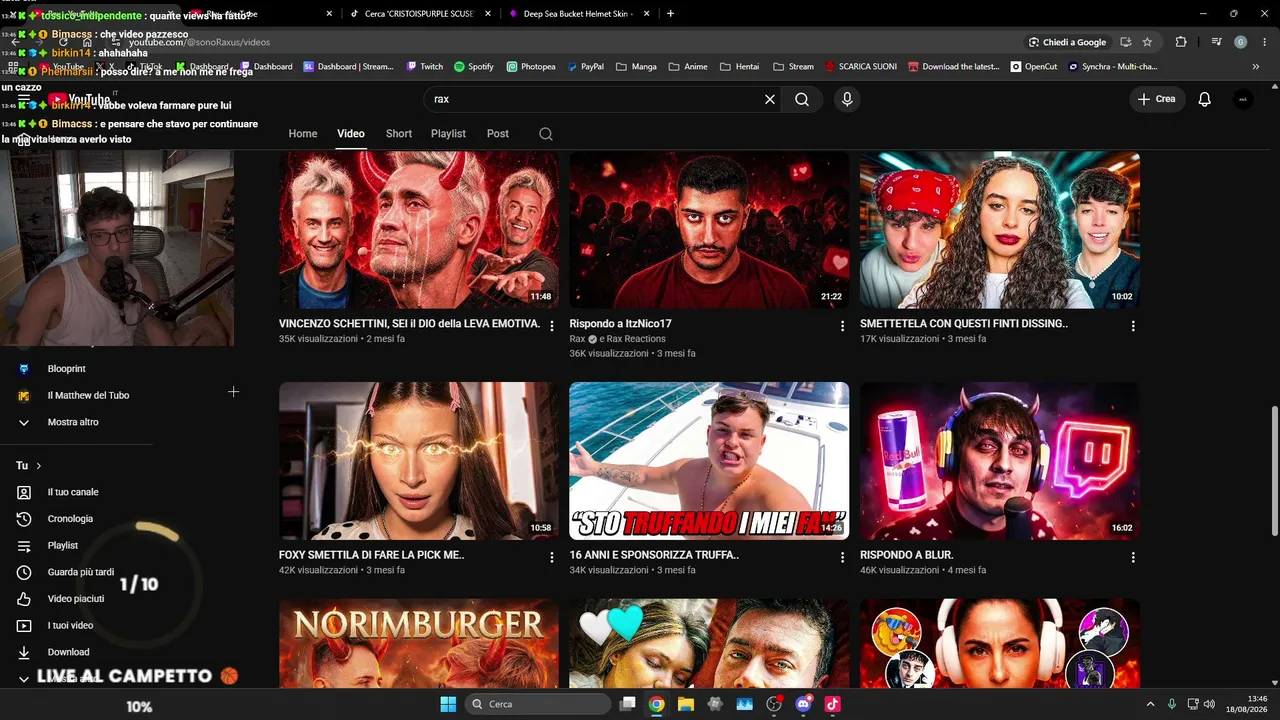Click the 16 ANNI E SPONSORIZZA TRUFFA title
The image size is (1280, 720).
(654, 555)
